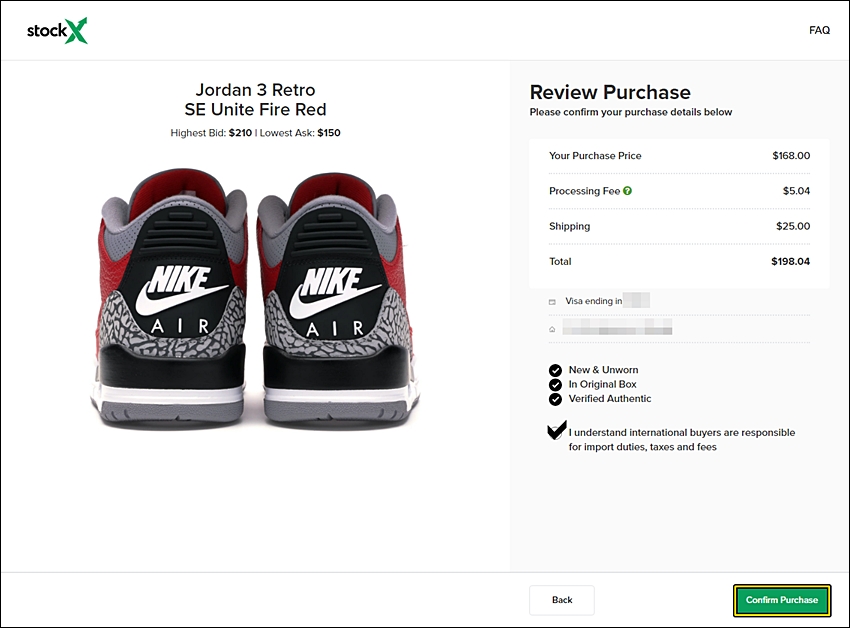Click the Verified Authentic checkmark icon
This screenshot has height=628, width=850.
coord(555,399)
